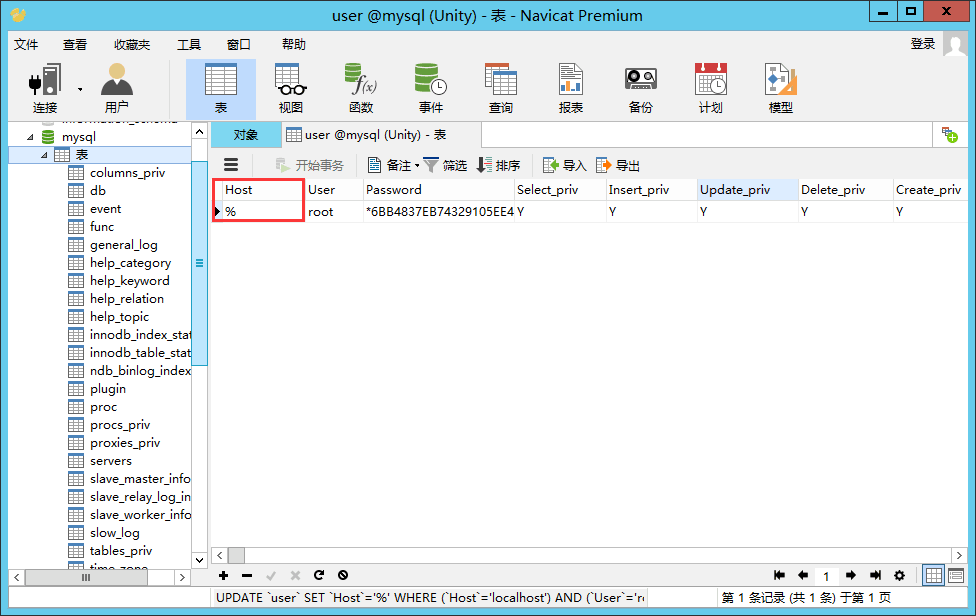Switch to grid view at bottom right

(932, 575)
